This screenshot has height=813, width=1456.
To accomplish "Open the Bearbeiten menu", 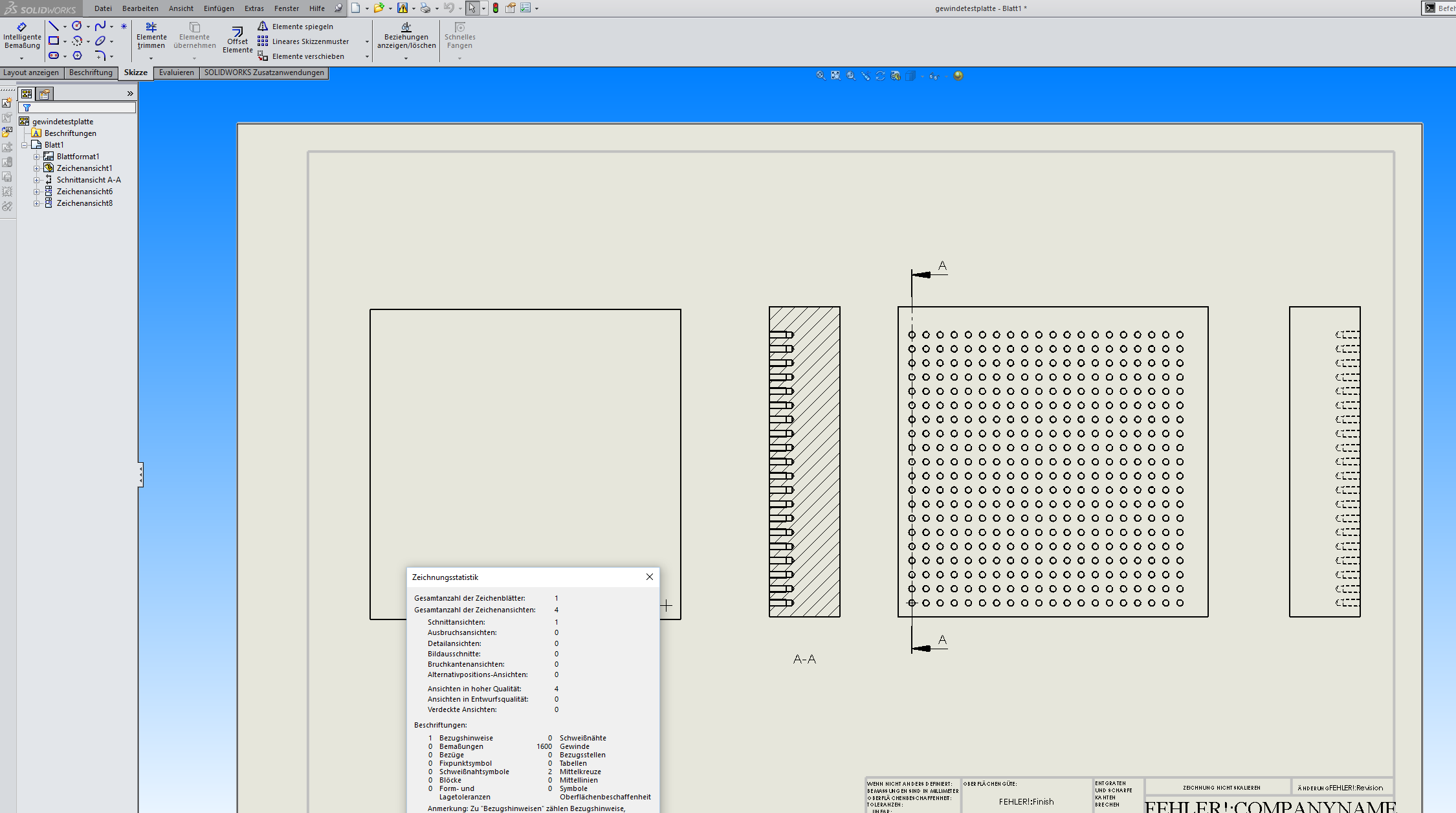I will coord(140,8).
